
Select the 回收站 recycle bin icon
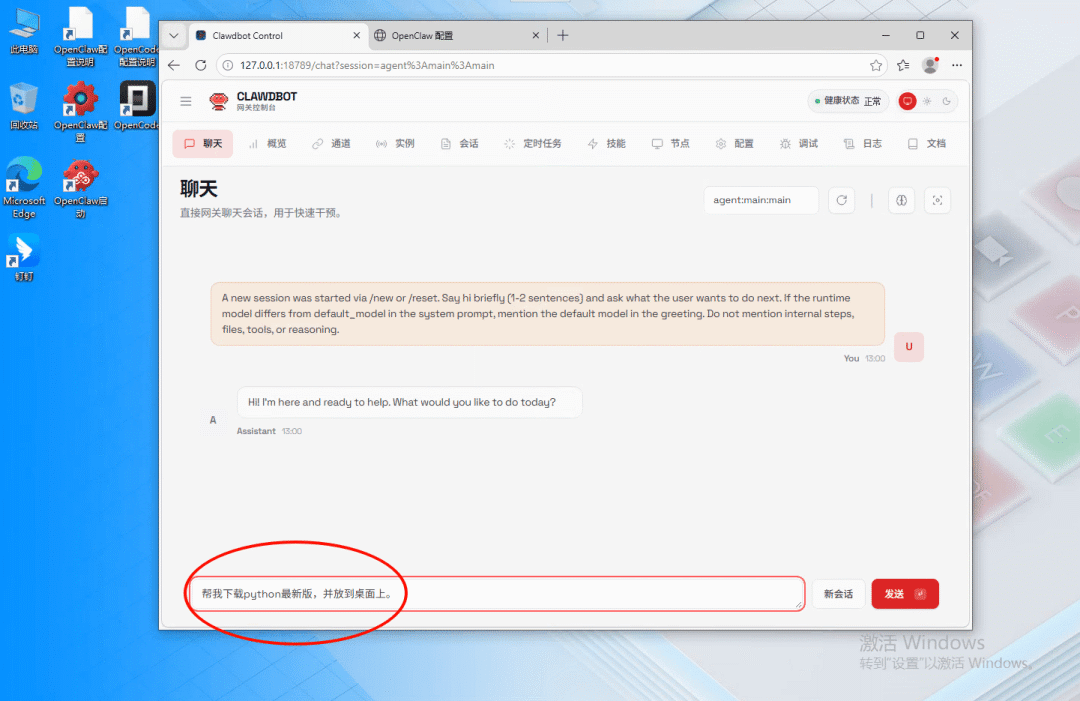24,107
